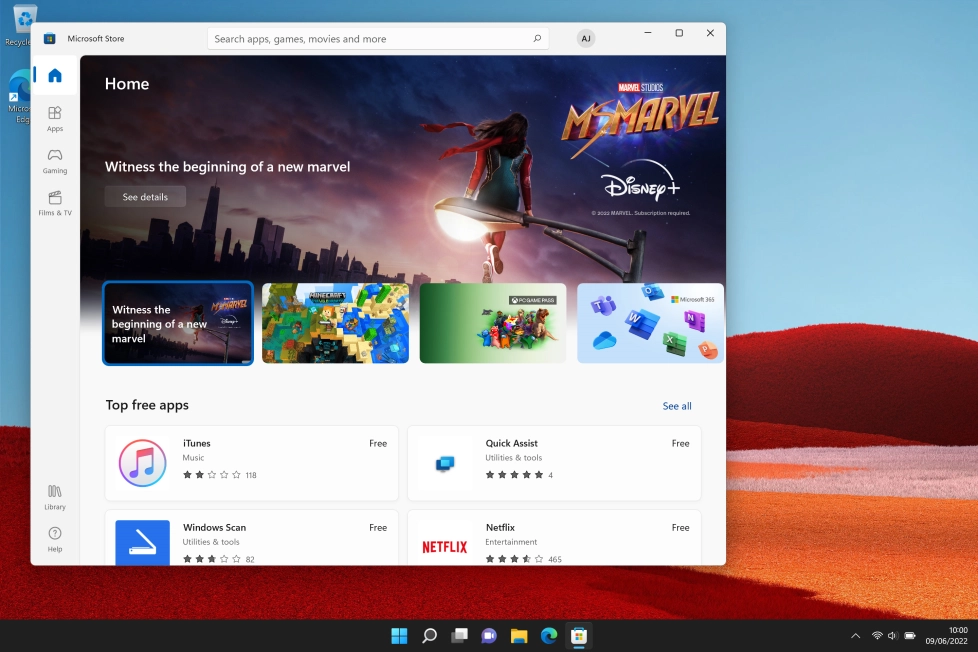Switch to Films & TV section
Viewport: 978px width, 652px height.
(55, 202)
